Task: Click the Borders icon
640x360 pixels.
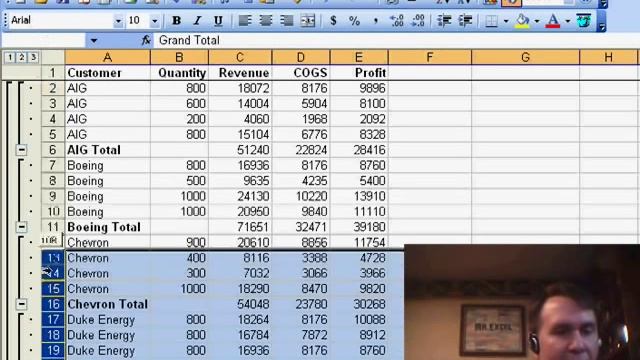Action: point(491,20)
